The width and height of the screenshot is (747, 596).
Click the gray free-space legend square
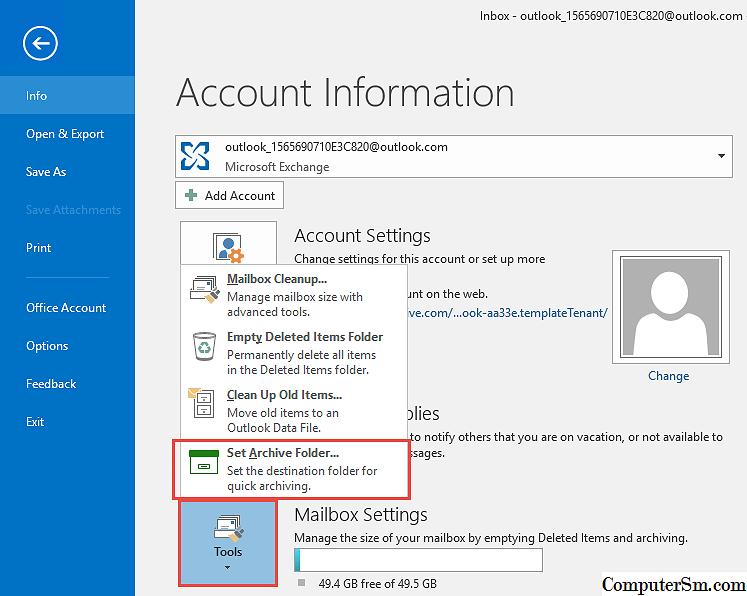[301, 582]
